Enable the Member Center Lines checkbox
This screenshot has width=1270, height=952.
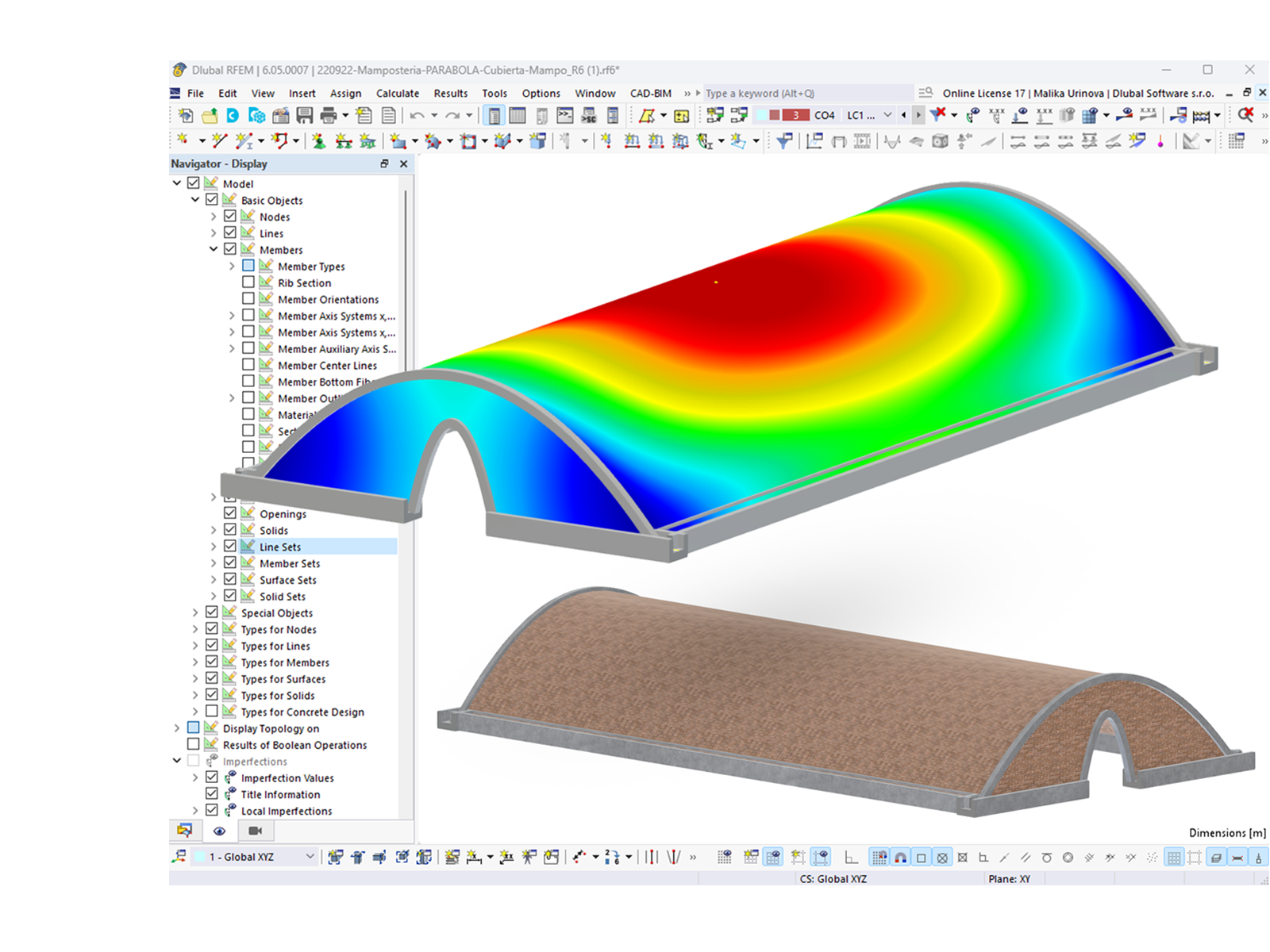point(248,364)
